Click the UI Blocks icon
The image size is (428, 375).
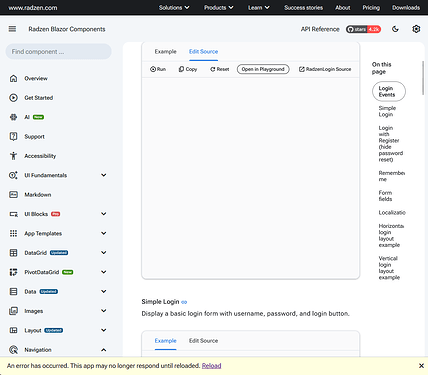click(13, 214)
